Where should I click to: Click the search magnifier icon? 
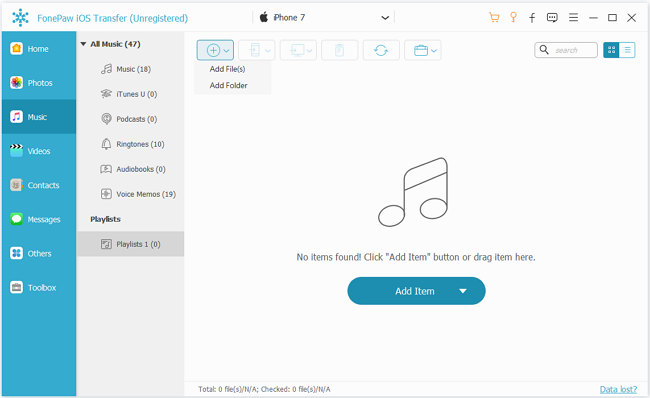coord(544,50)
